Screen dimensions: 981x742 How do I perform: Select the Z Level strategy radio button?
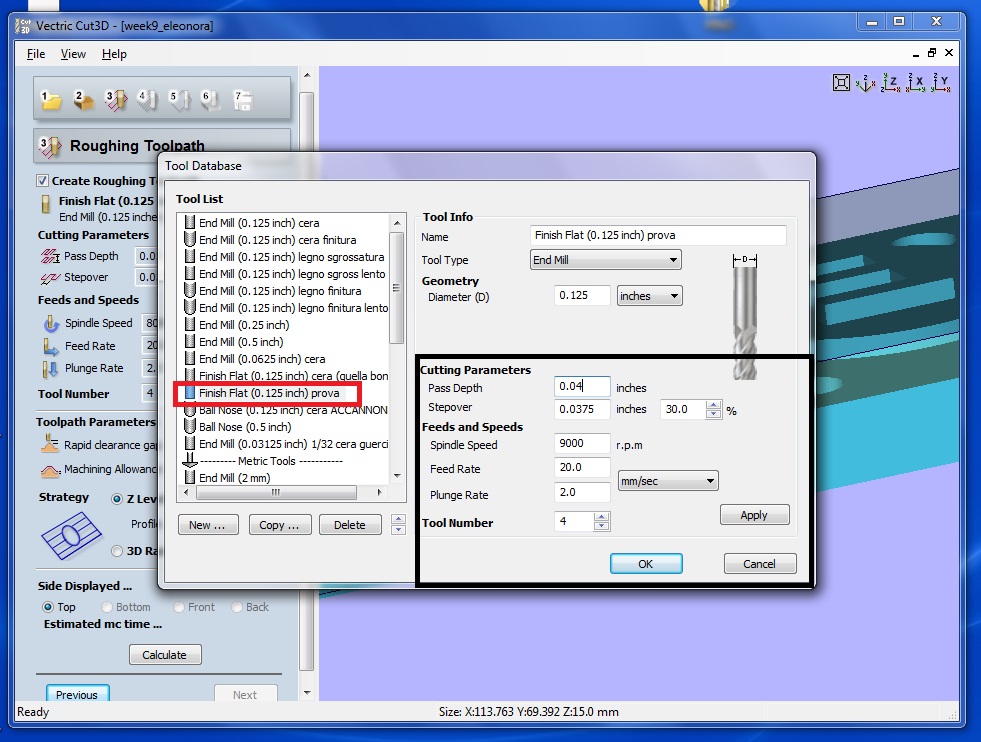click(x=116, y=499)
